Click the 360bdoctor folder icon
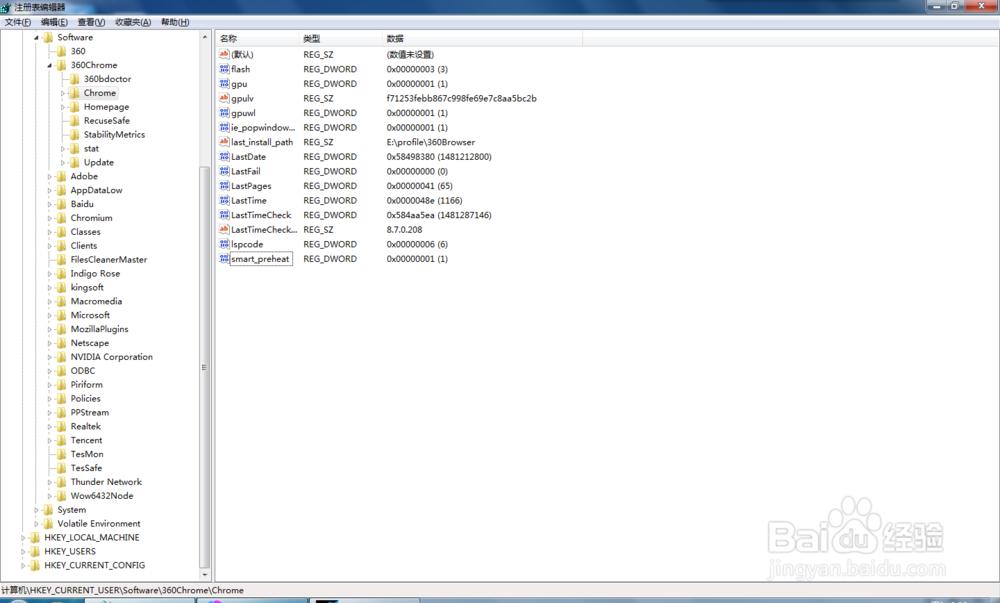Image resolution: width=1000 pixels, height=603 pixels. pos(75,79)
